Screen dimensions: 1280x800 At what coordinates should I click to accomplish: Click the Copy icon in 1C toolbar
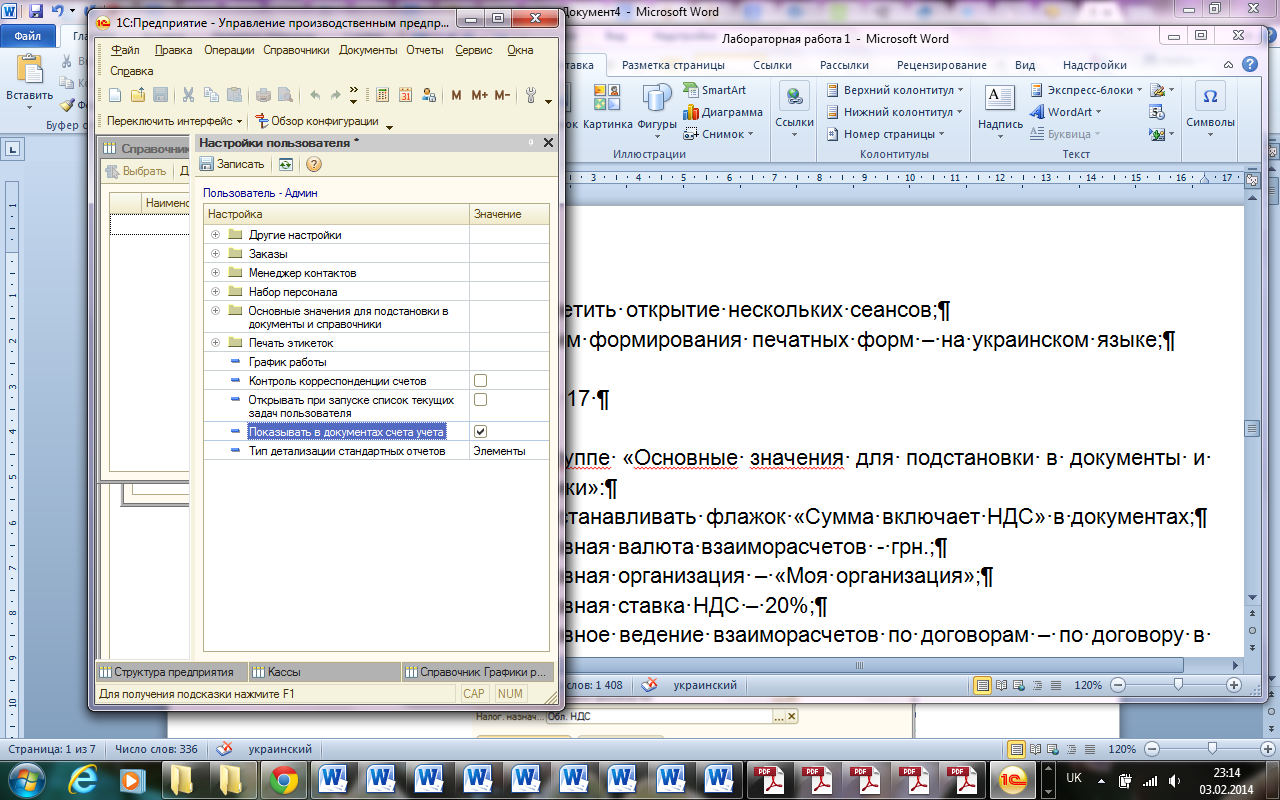point(210,96)
